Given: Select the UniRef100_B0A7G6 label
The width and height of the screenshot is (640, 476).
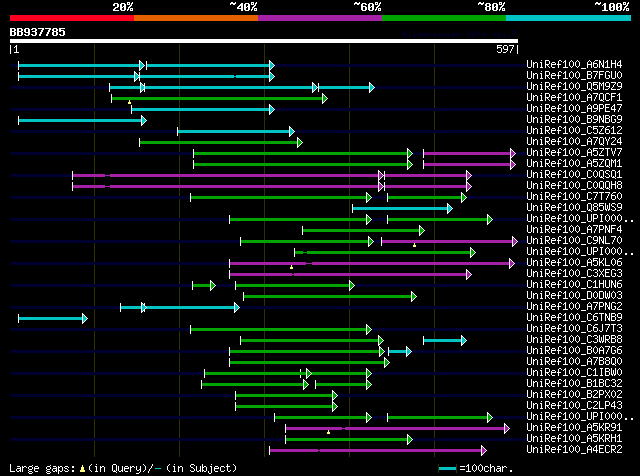Looking at the screenshot, I should (574, 351).
